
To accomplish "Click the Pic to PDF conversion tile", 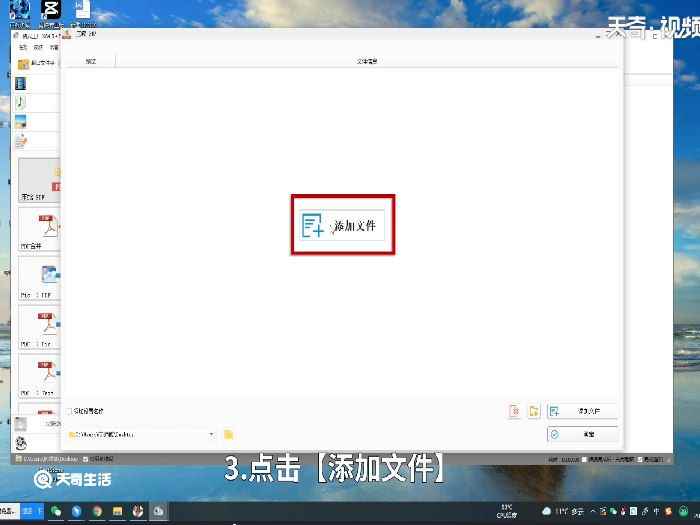I will (39, 279).
